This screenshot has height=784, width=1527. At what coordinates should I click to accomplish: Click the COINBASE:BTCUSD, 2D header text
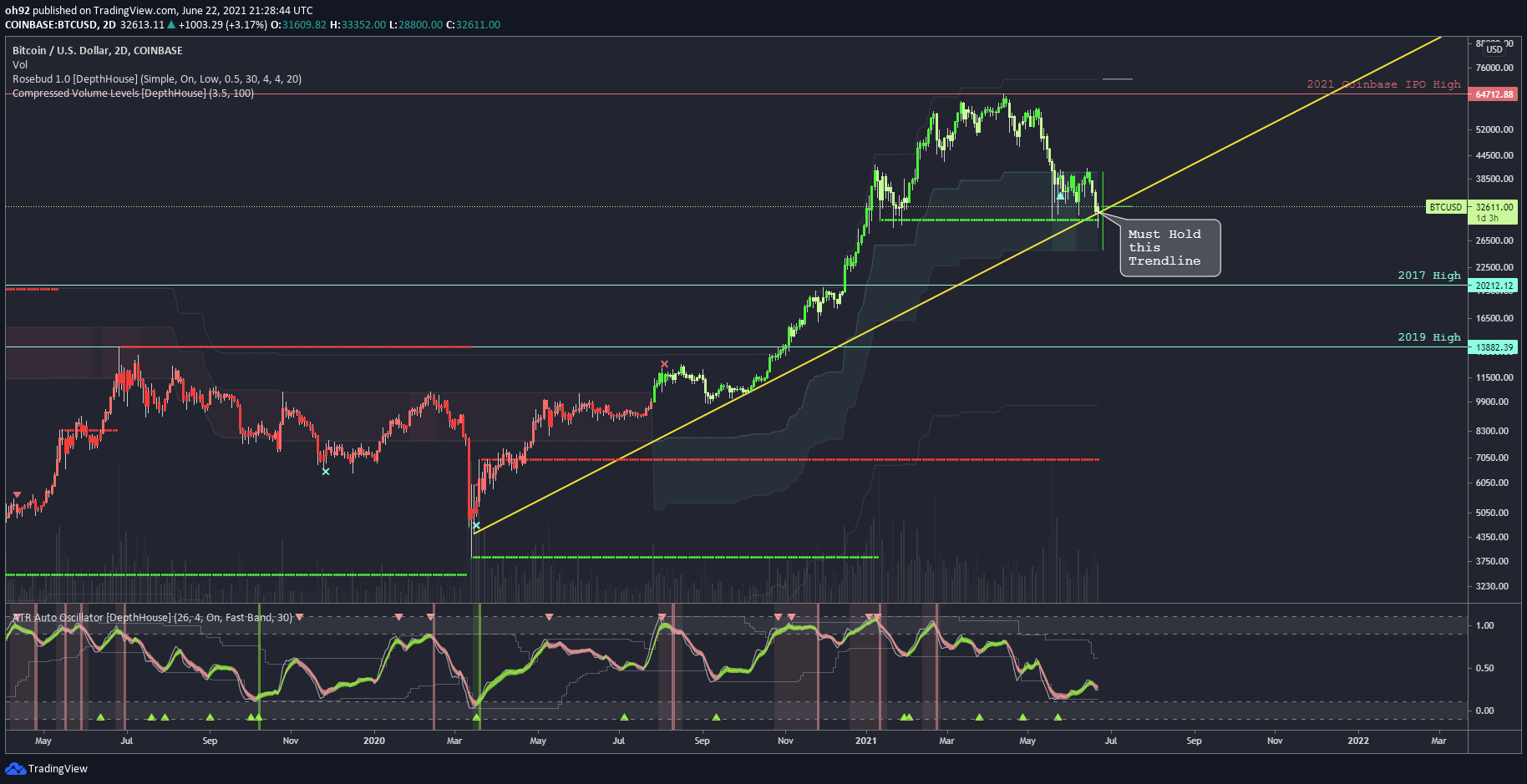[x=61, y=25]
